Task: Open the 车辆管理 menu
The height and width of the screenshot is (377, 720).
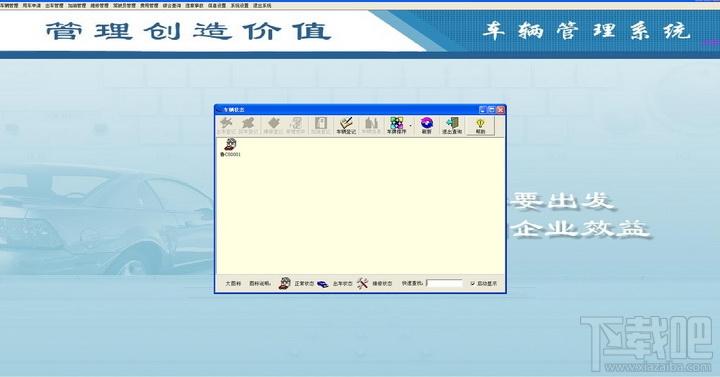Action: [x=9, y=6]
